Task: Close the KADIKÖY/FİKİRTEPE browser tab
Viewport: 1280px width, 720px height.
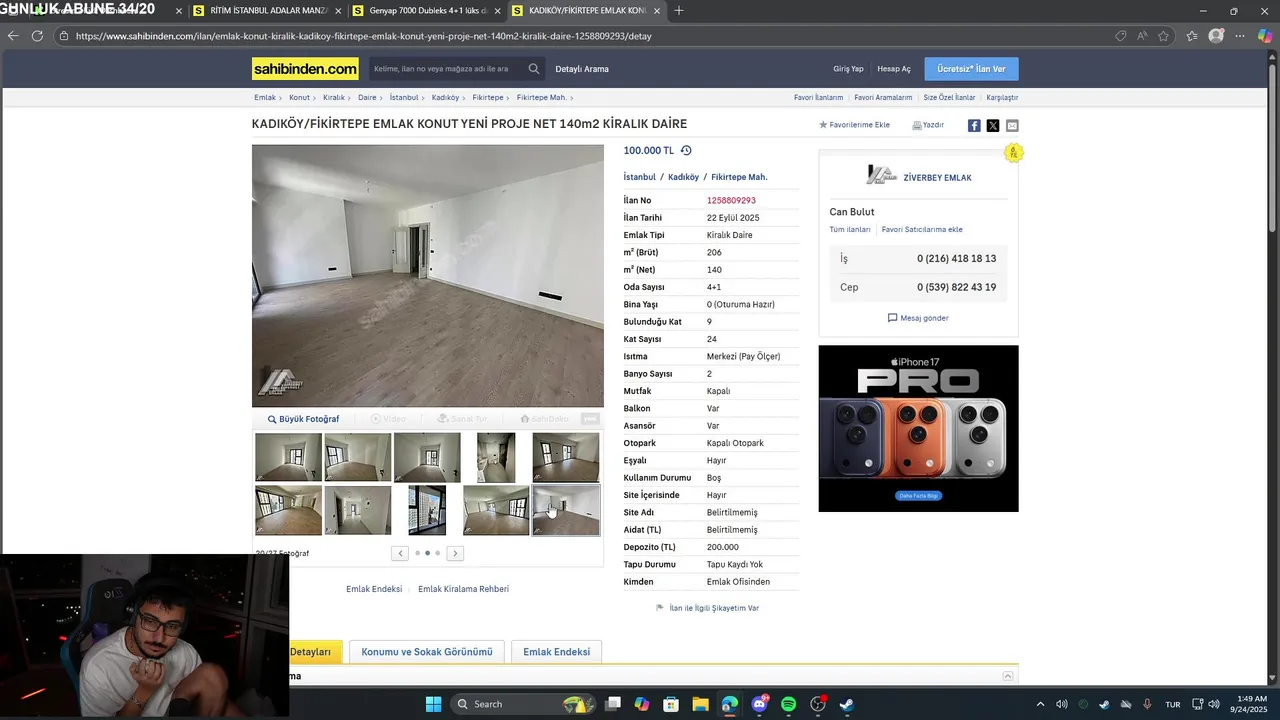Action: point(657,11)
